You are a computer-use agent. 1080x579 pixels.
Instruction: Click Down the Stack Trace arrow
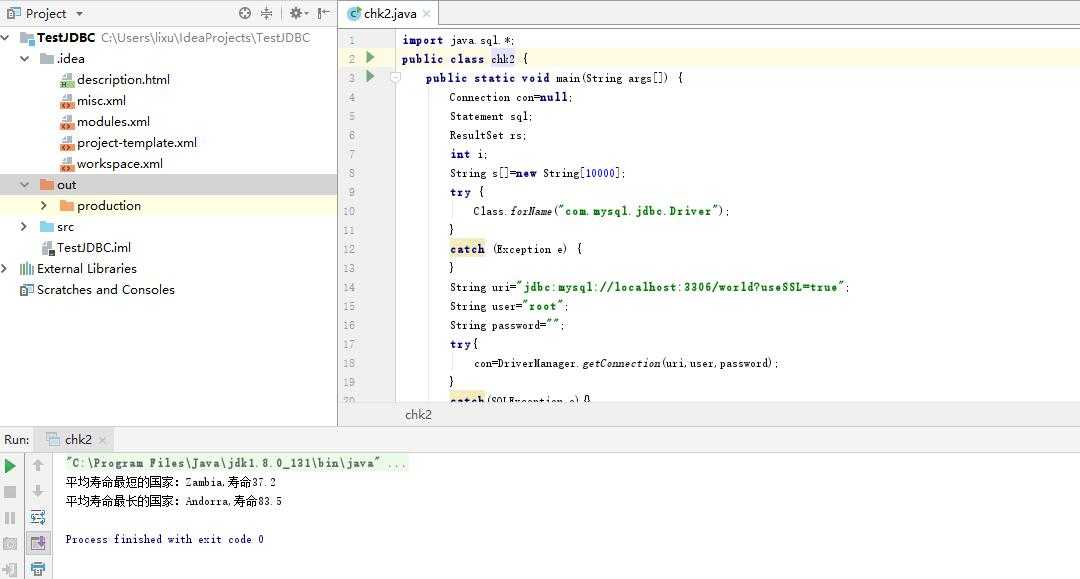coord(38,492)
